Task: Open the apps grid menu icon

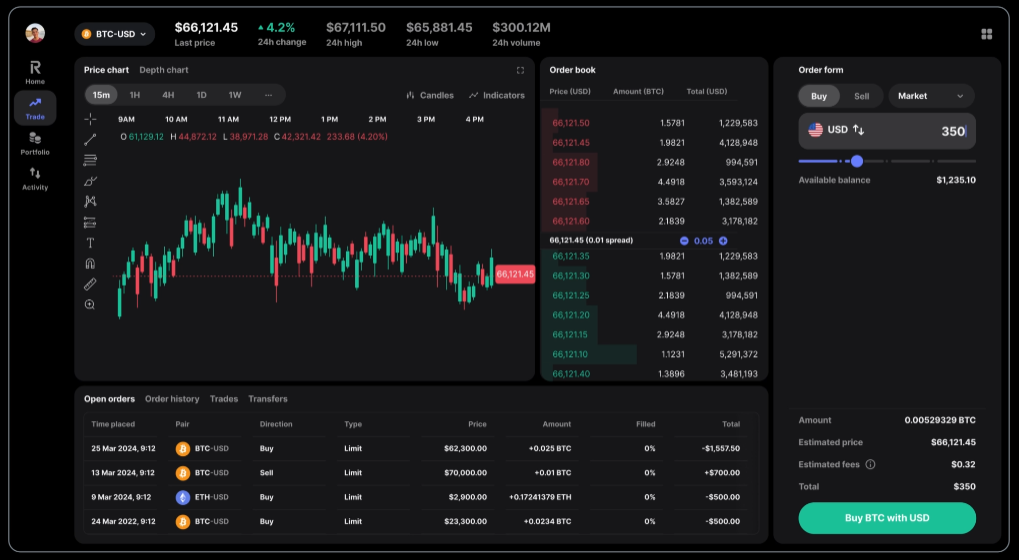Action: (x=987, y=34)
